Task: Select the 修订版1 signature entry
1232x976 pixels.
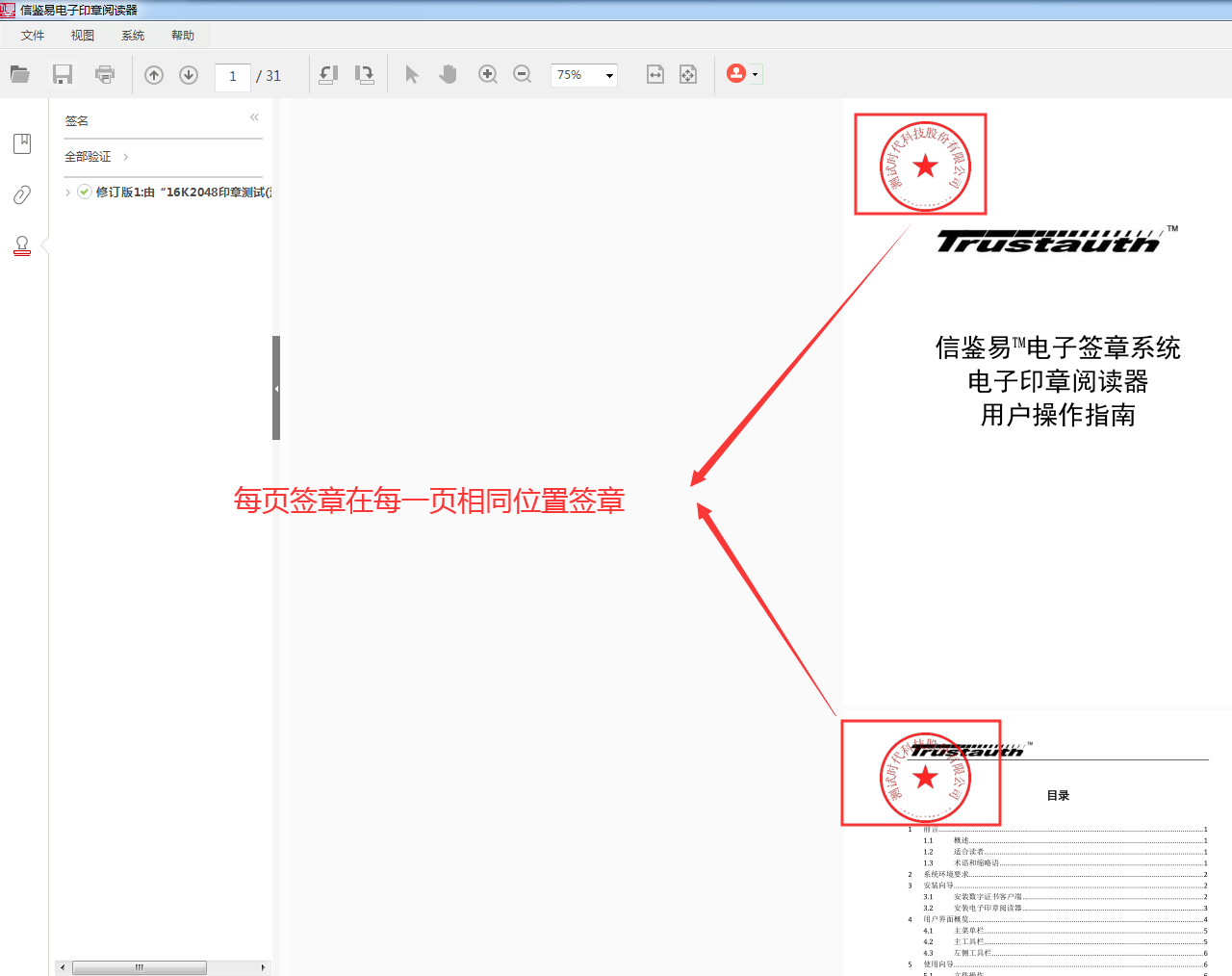Action: 183,193
